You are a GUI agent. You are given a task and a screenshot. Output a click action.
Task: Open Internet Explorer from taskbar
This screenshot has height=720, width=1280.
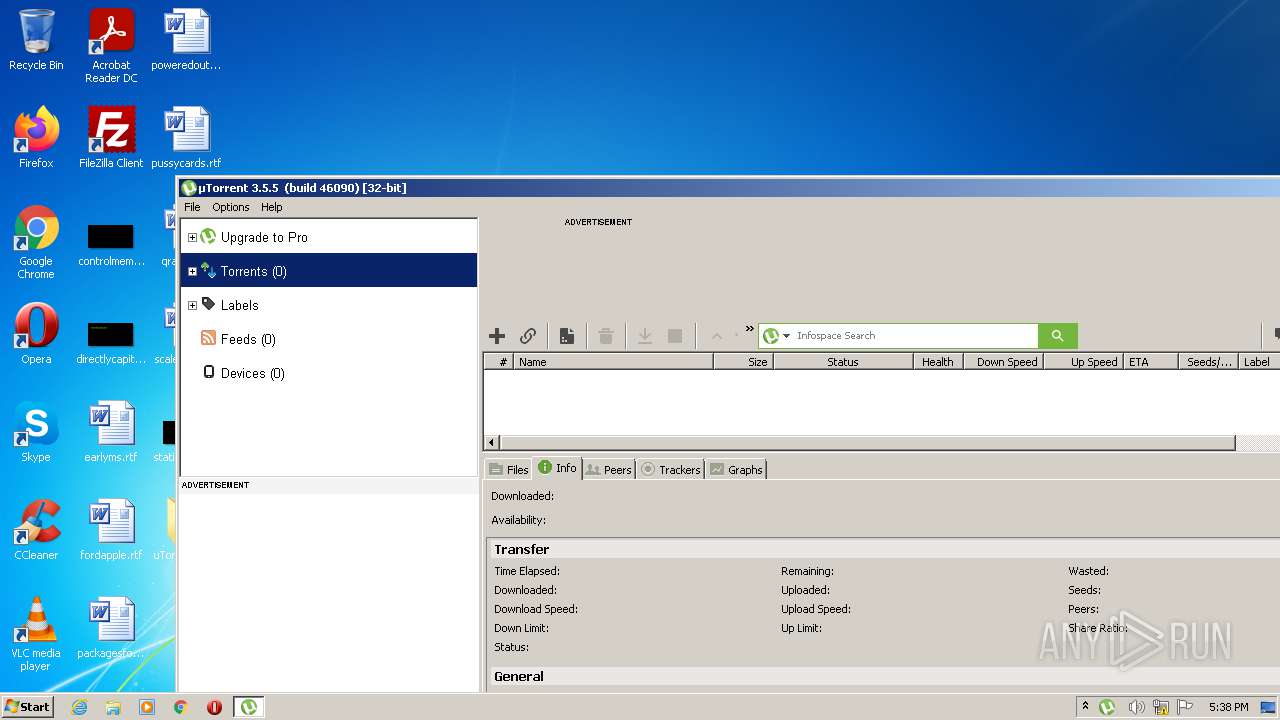point(79,707)
